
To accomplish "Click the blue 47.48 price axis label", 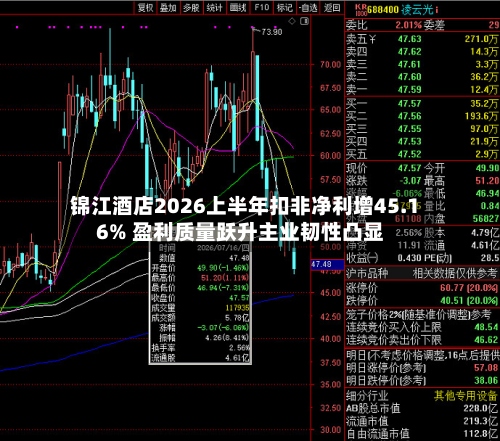I will (327, 264).
